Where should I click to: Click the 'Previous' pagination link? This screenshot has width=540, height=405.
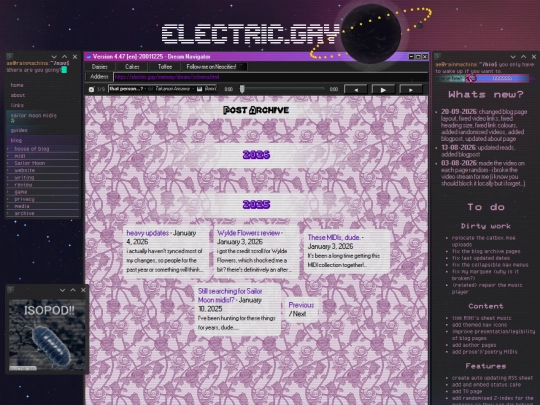(301, 305)
